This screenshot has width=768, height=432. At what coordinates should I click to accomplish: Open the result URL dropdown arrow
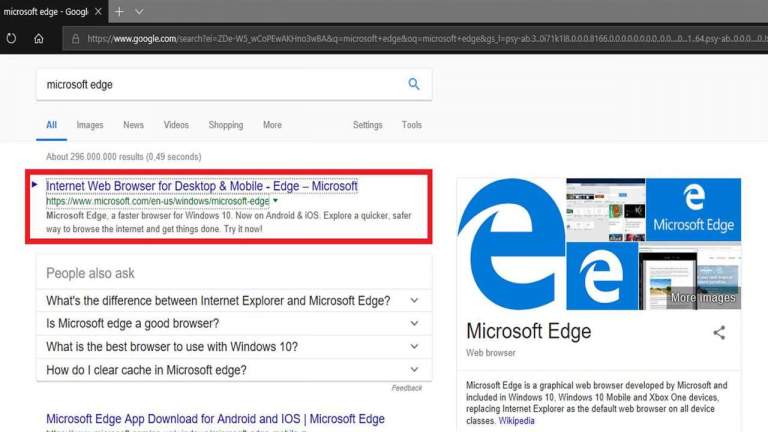coord(275,201)
